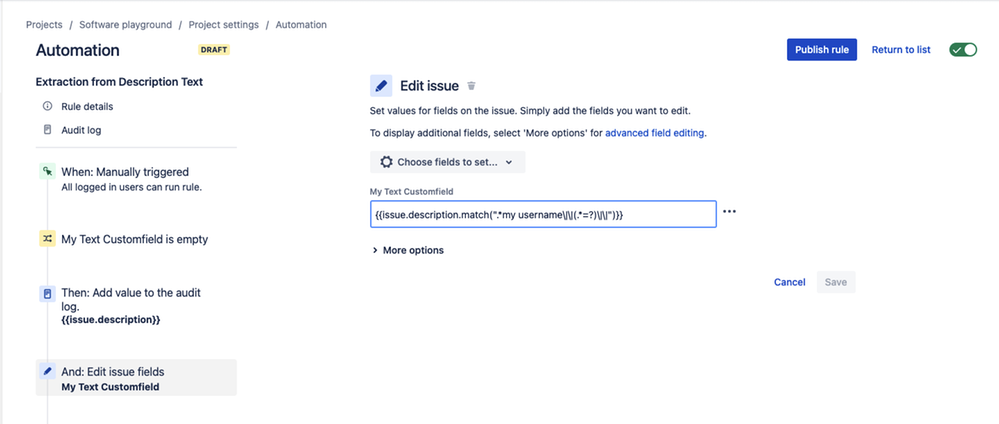Cancel editing the issue action
This screenshot has width=999, height=424.
789,282
